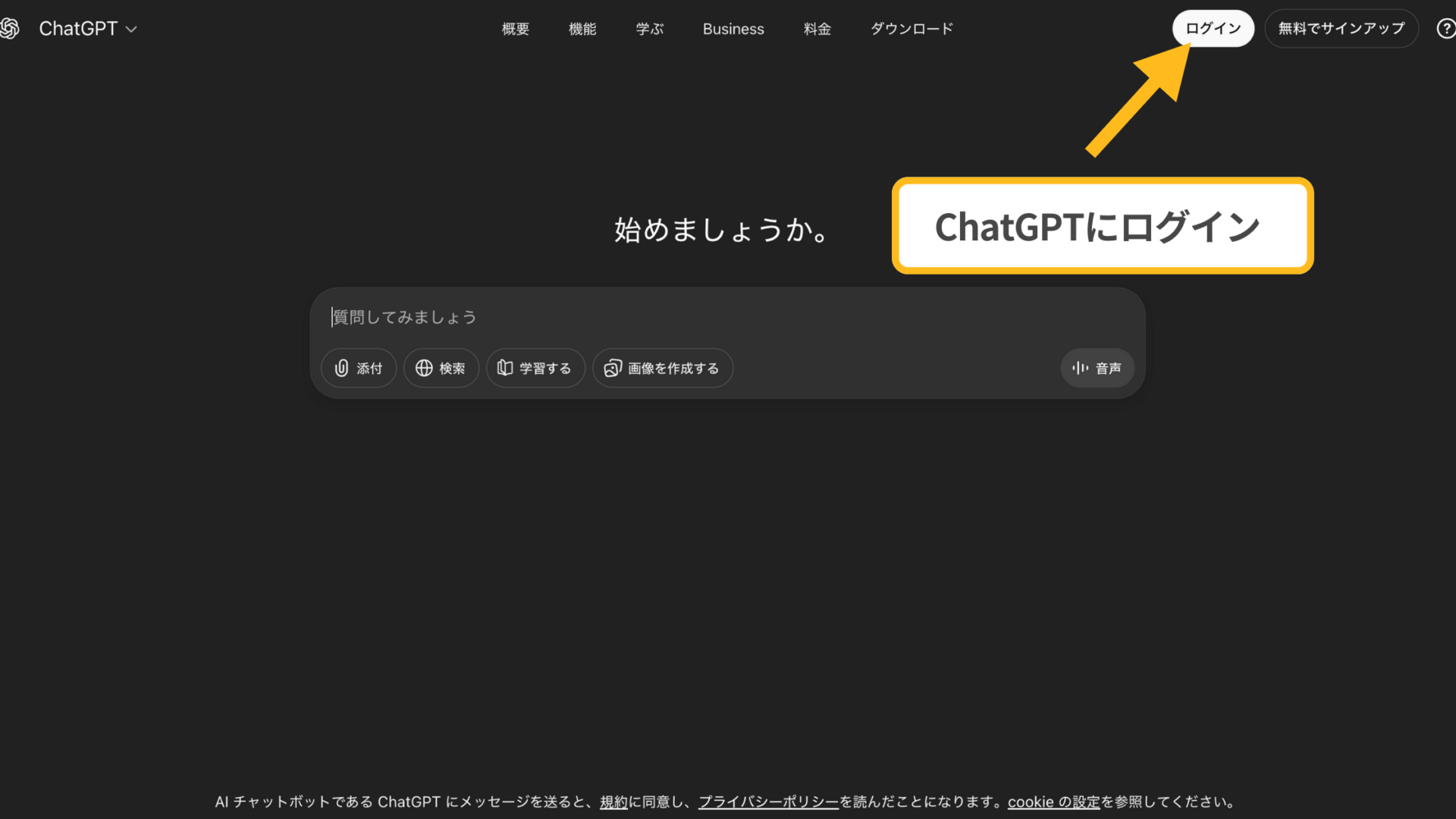The width and height of the screenshot is (1456, 819).
Task: Open the 学ぶ navigation item
Action: [x=649, y=28]
